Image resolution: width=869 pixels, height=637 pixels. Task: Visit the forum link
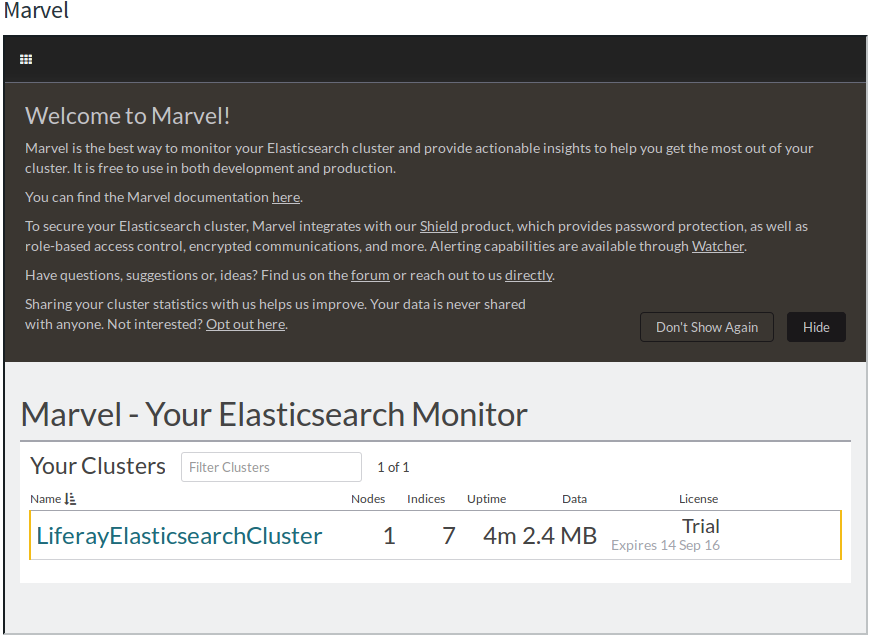coord(370,275)
